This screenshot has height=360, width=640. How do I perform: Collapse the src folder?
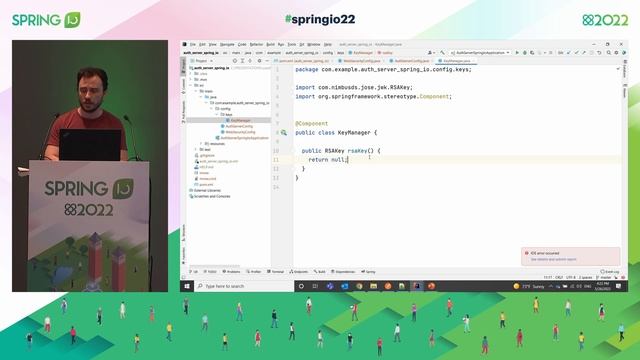click(x=191, y=85)
